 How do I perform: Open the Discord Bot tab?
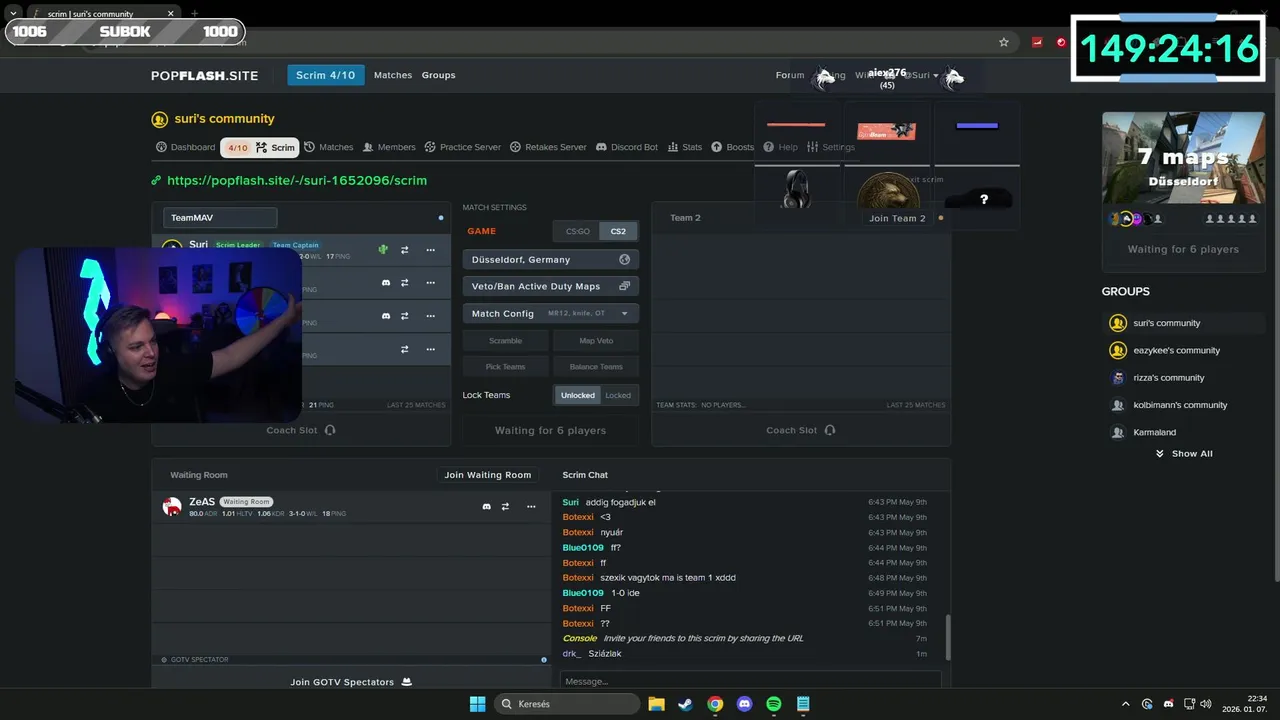pyautogui.click(x=627, y=147)
